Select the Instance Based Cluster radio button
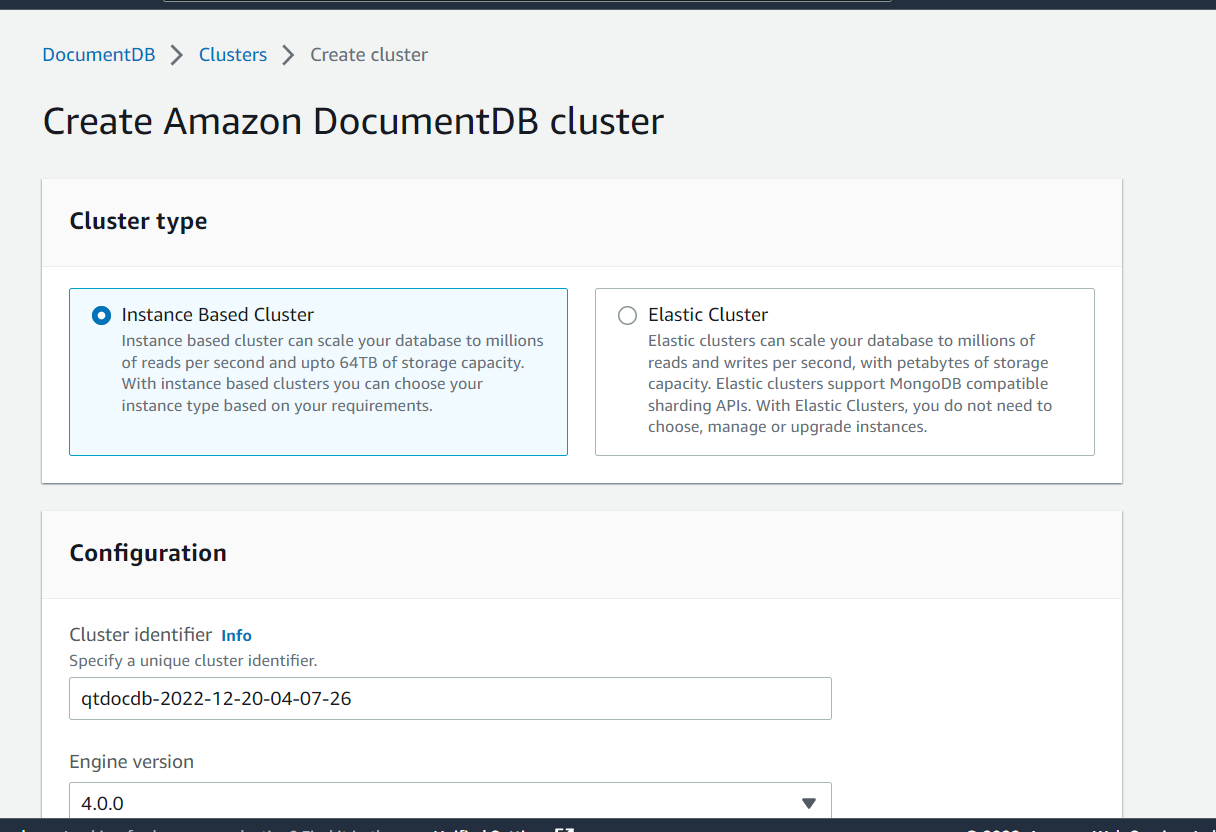The image size is (1216, 832). point(101,315)
